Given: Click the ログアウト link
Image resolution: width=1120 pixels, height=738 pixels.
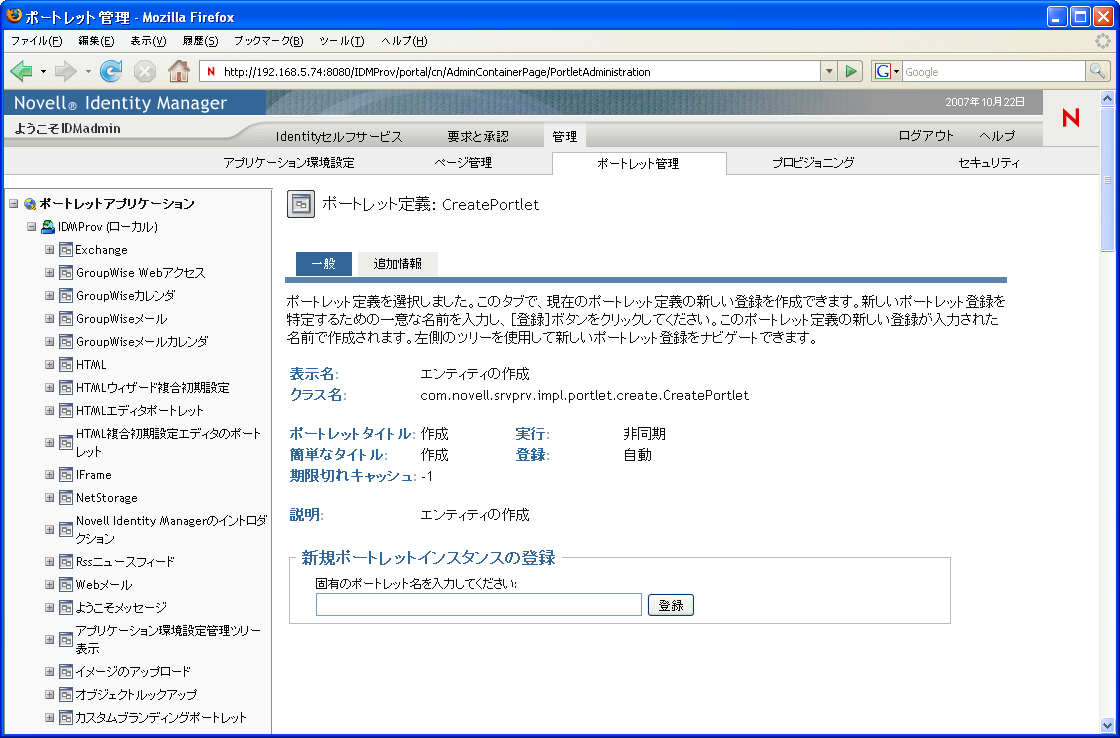Looking at the screenshot, I should (926, 136).
